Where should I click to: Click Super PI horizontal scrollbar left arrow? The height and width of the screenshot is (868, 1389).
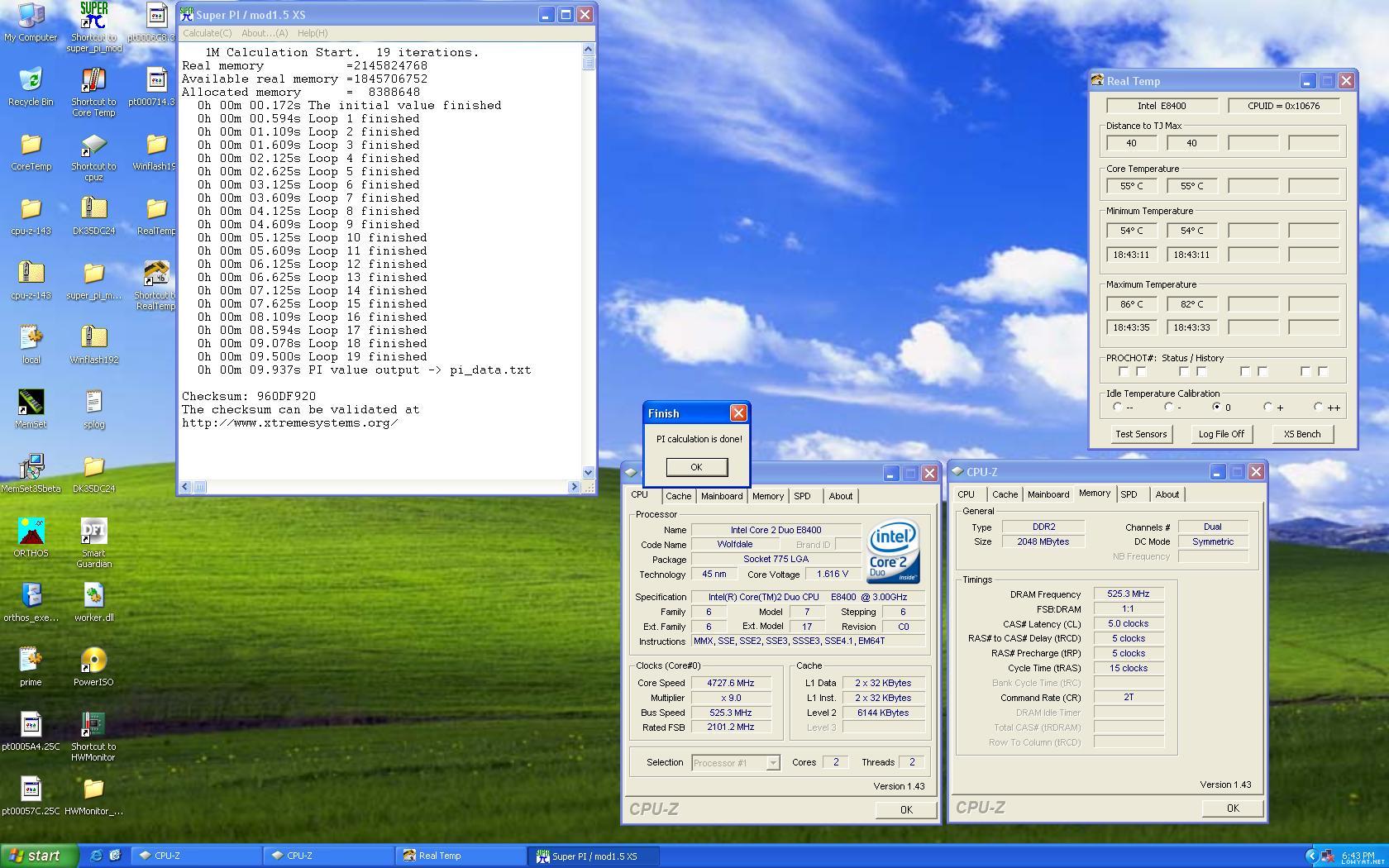pos(185,487)
